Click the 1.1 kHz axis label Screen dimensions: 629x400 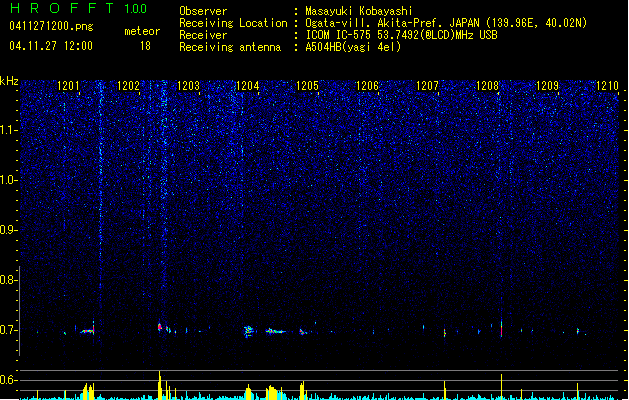click(8, 130)
